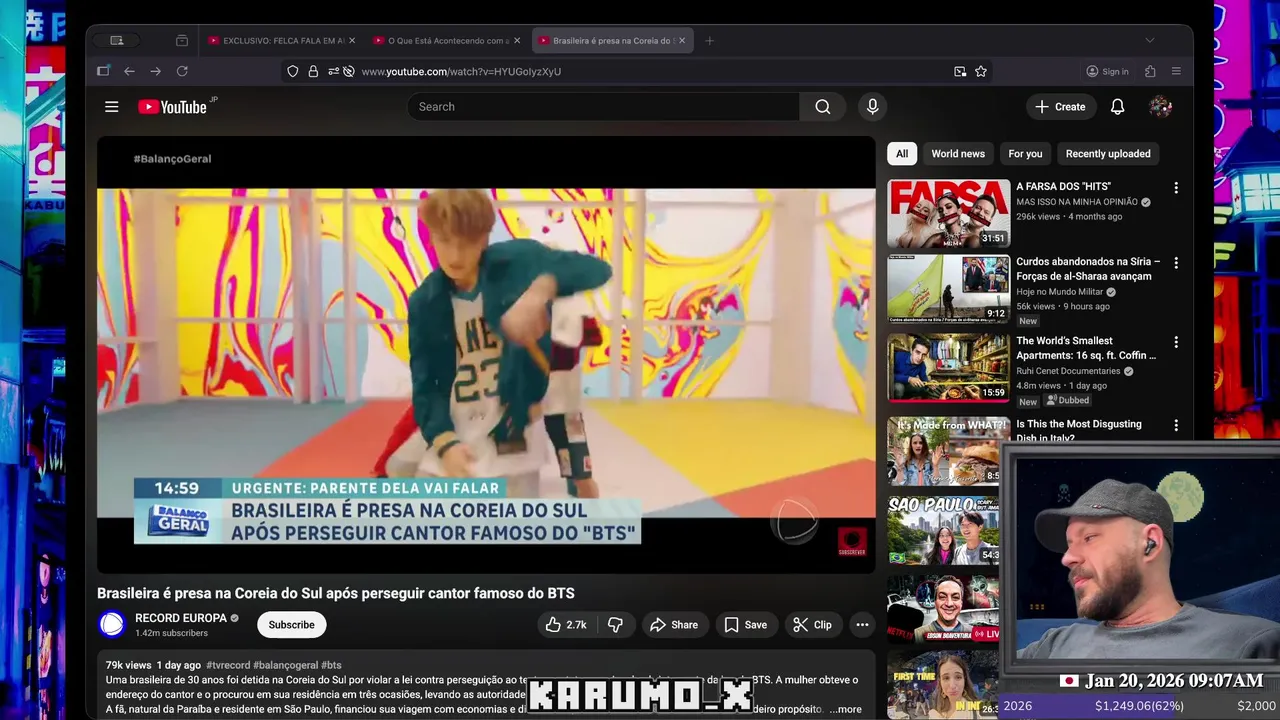Click the #tvrecord hashtag link

227,665
